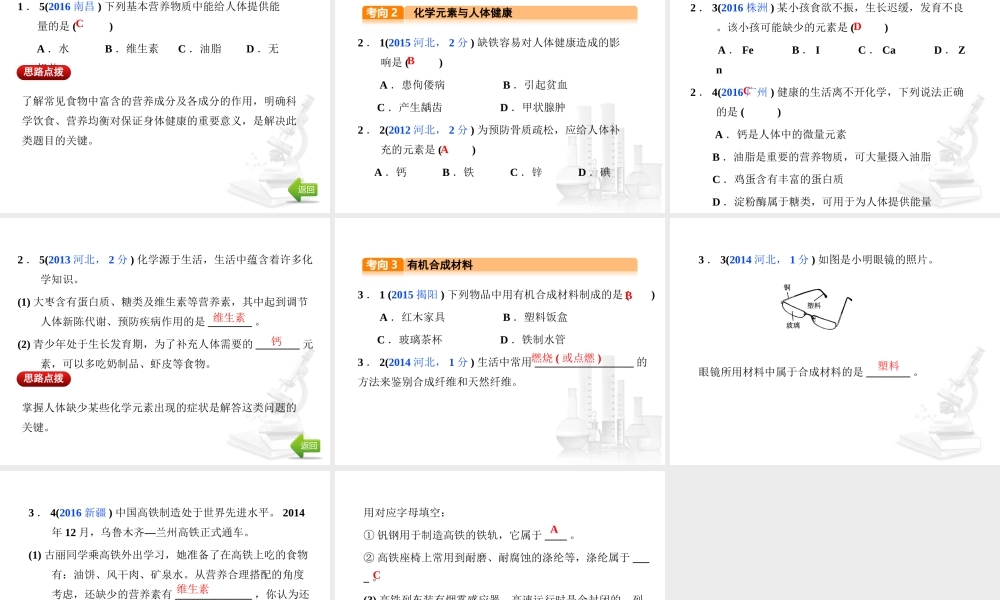Click the red answer A after 它属于
The width and height of the screenshot is (1000, 600).
tap(554, 529)
